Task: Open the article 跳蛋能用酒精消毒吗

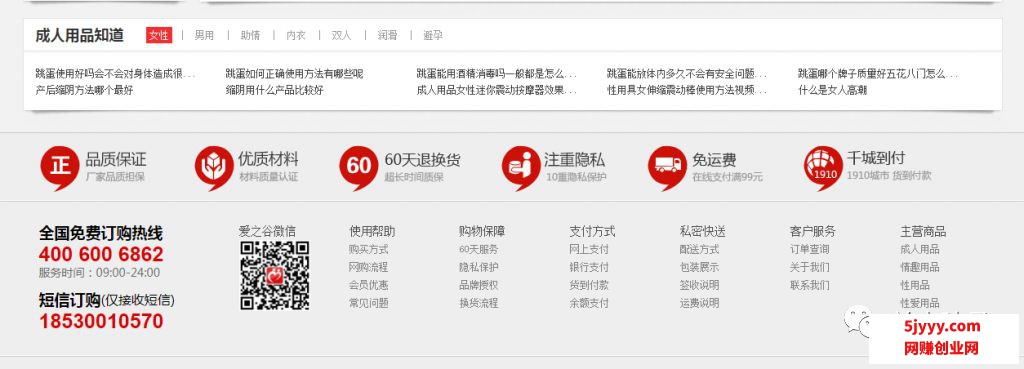Action: pos(496,73)
